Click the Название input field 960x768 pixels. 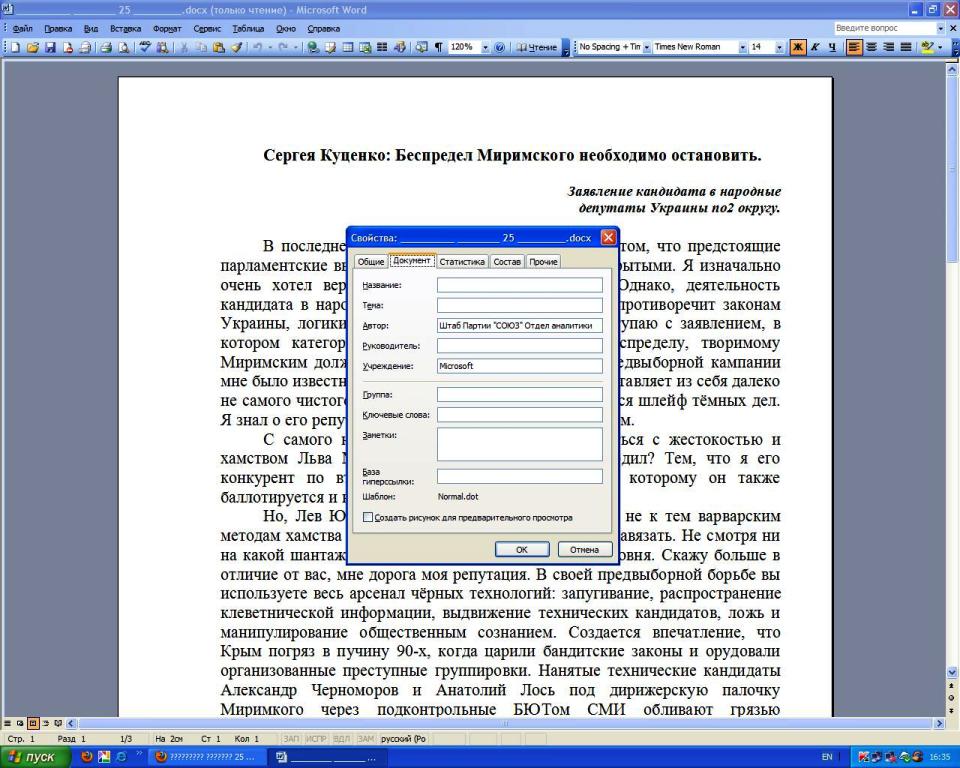coord(519,285)
